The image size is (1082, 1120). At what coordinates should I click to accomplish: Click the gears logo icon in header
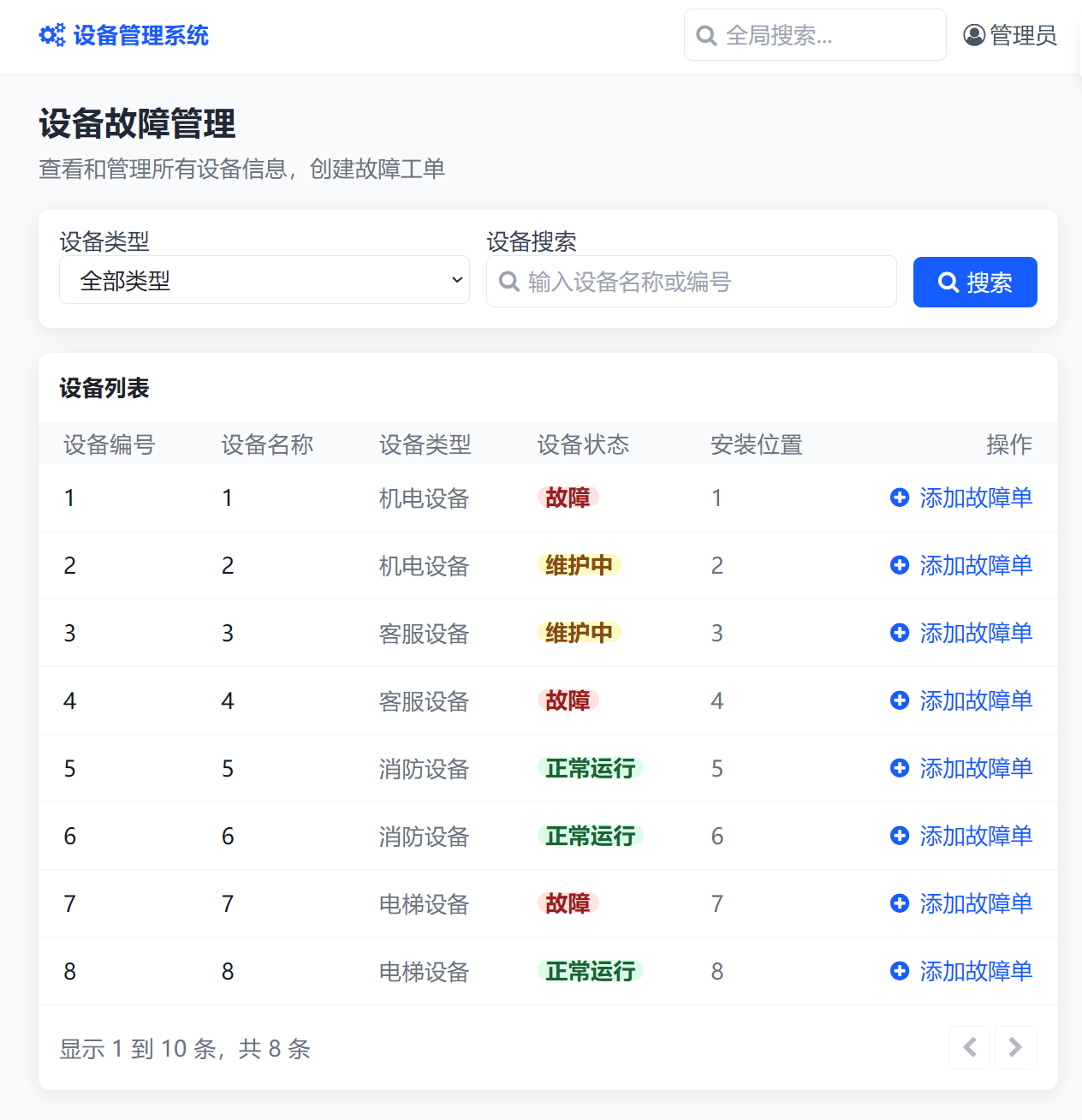point(52,35)
